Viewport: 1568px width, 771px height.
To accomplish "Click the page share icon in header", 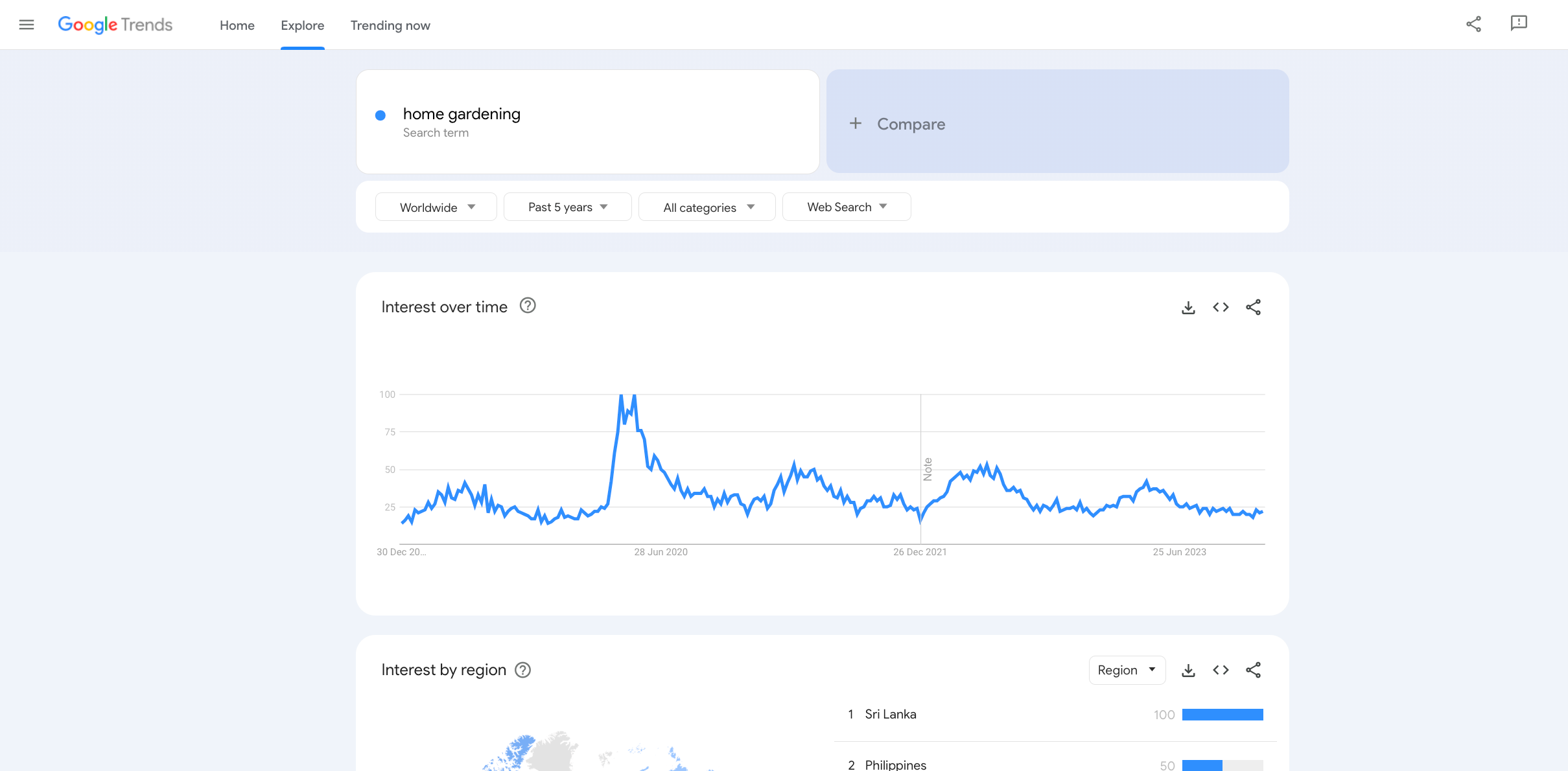I will [x=1473, y=25].
